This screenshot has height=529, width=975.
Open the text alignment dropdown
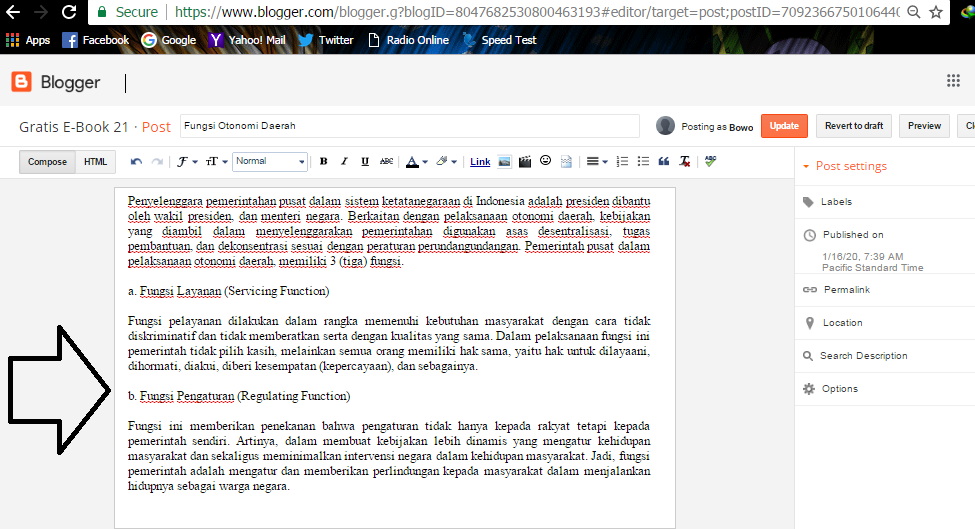click(x=597, y=162)
